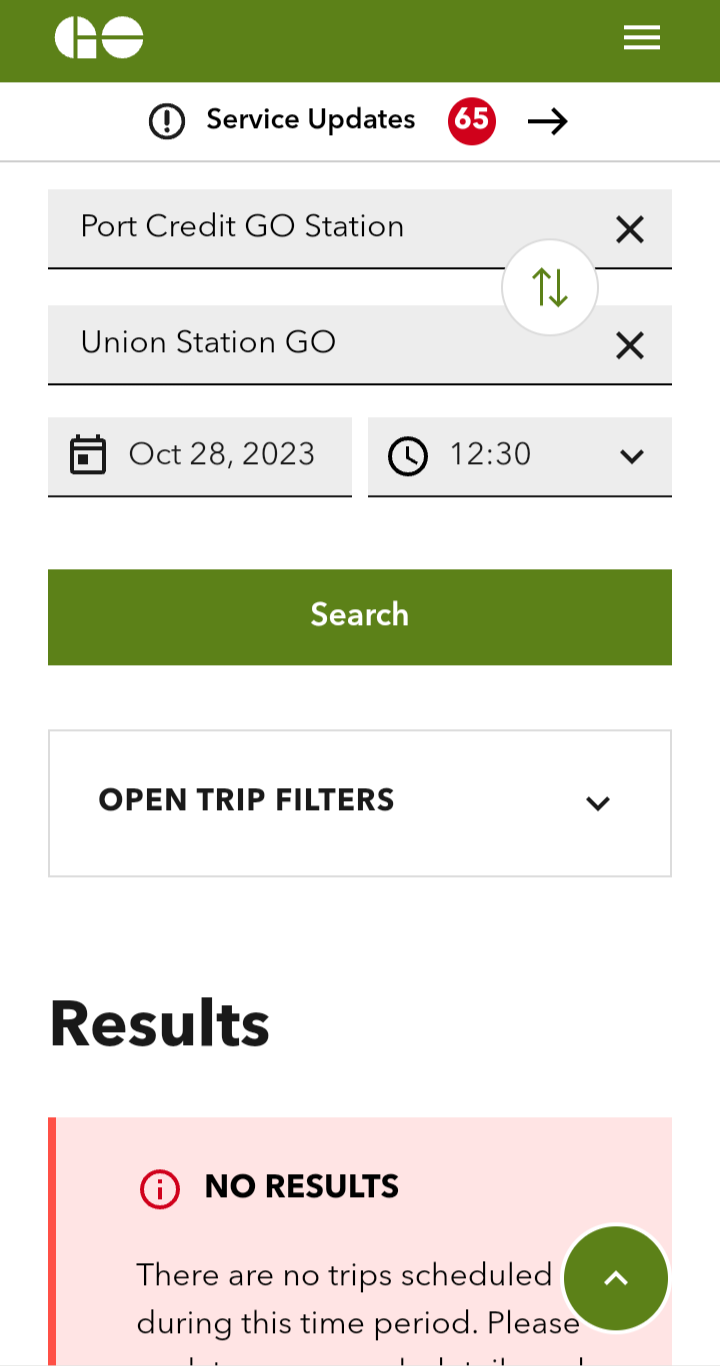Click the Open Trip Filters chevron

598,803
